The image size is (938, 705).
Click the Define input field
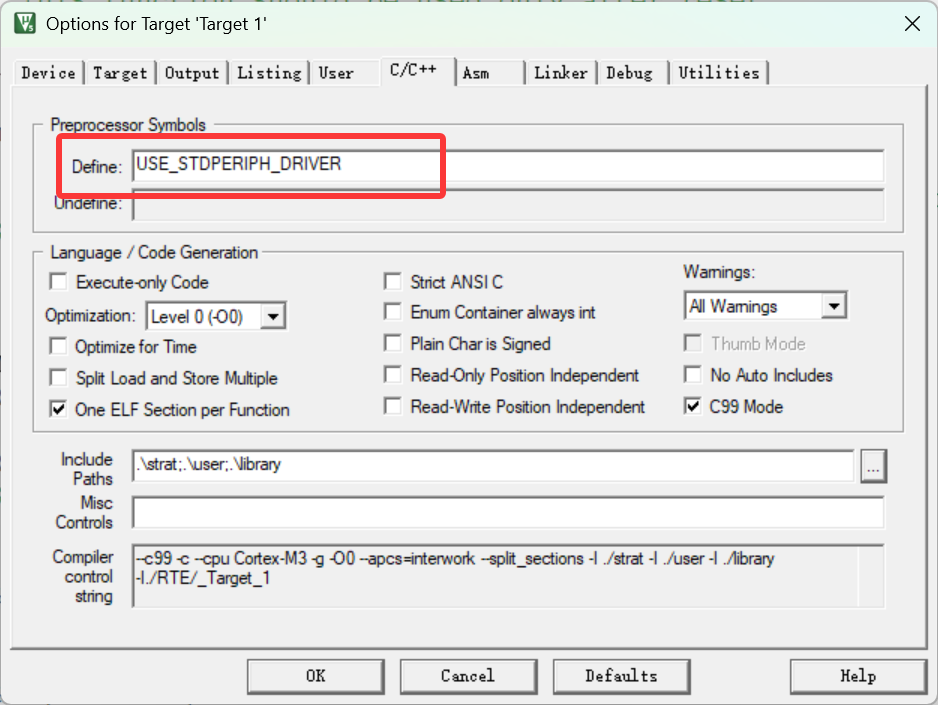click(508, 166)
